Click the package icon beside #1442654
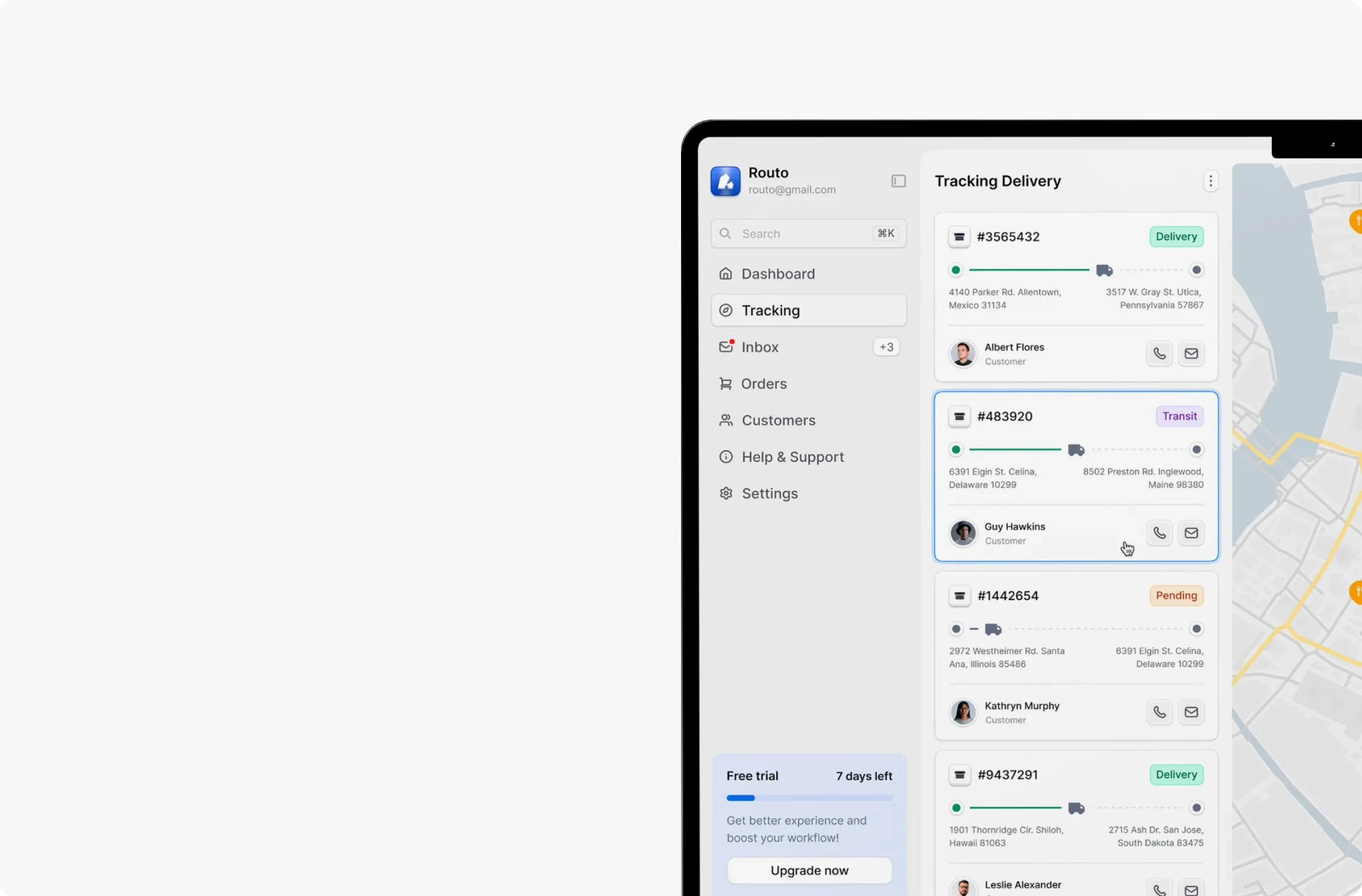This screenshot has height=896, width=1362. tap(959, 596)
